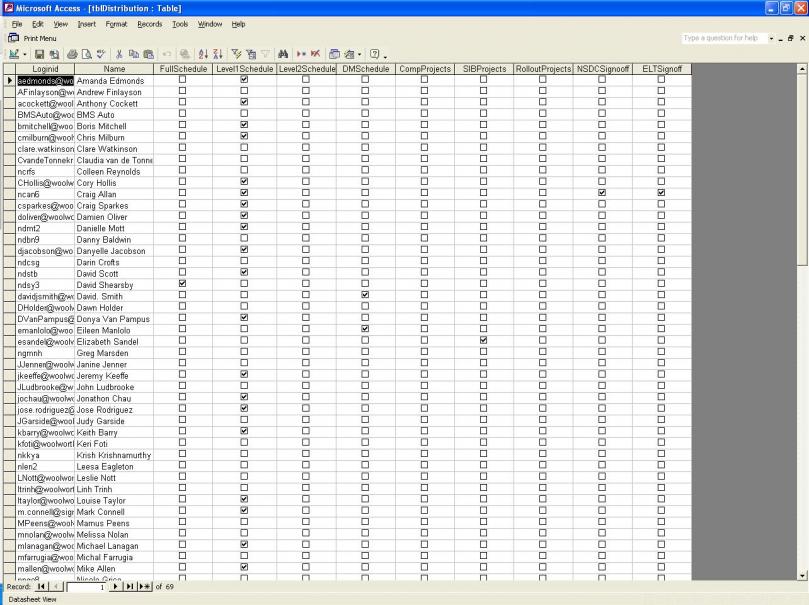
Task: Click the Paste clipboard icon
Action: click(x=149, y=54)
